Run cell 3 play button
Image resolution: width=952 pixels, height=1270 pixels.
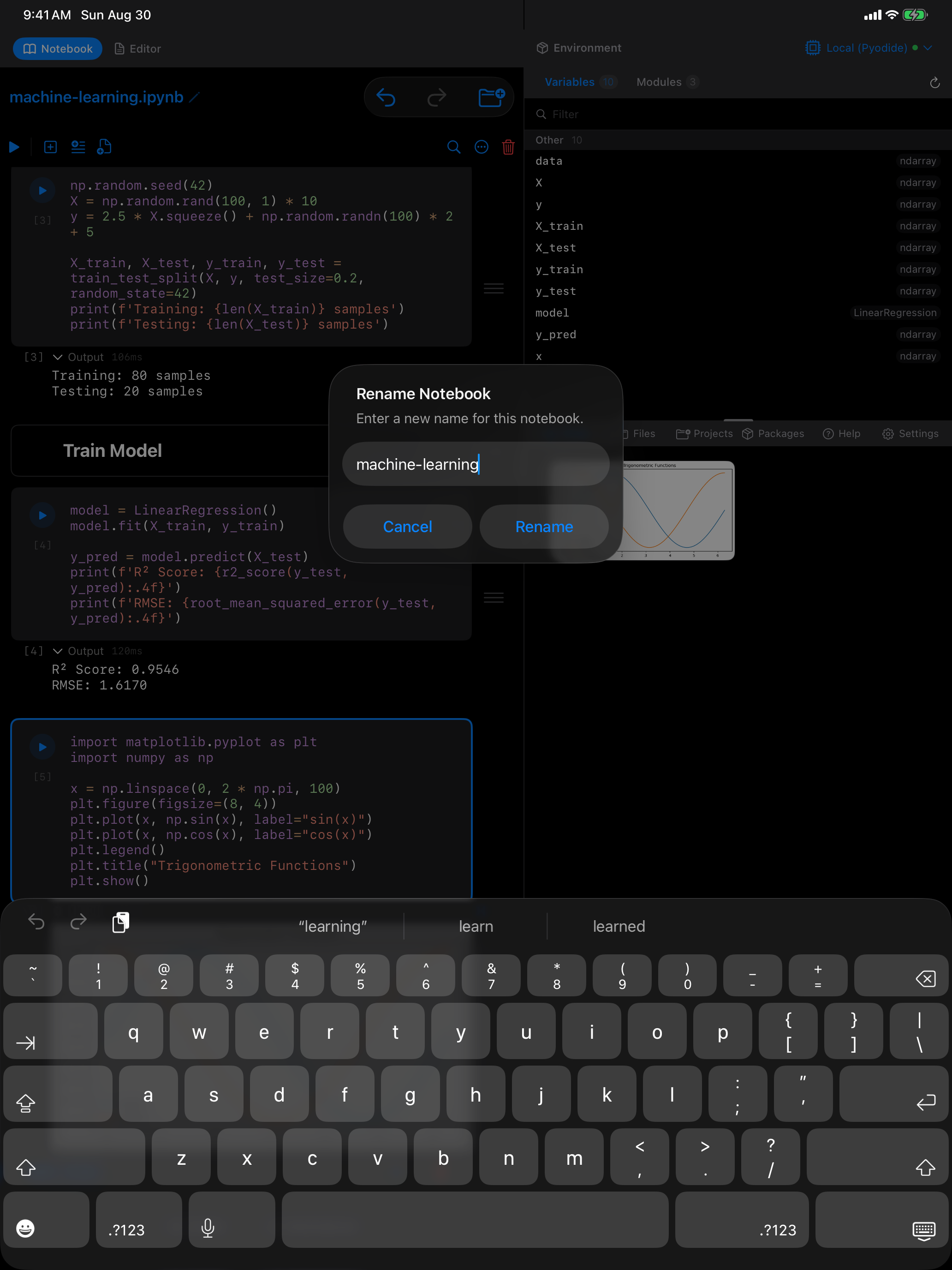tap(42, 191)
